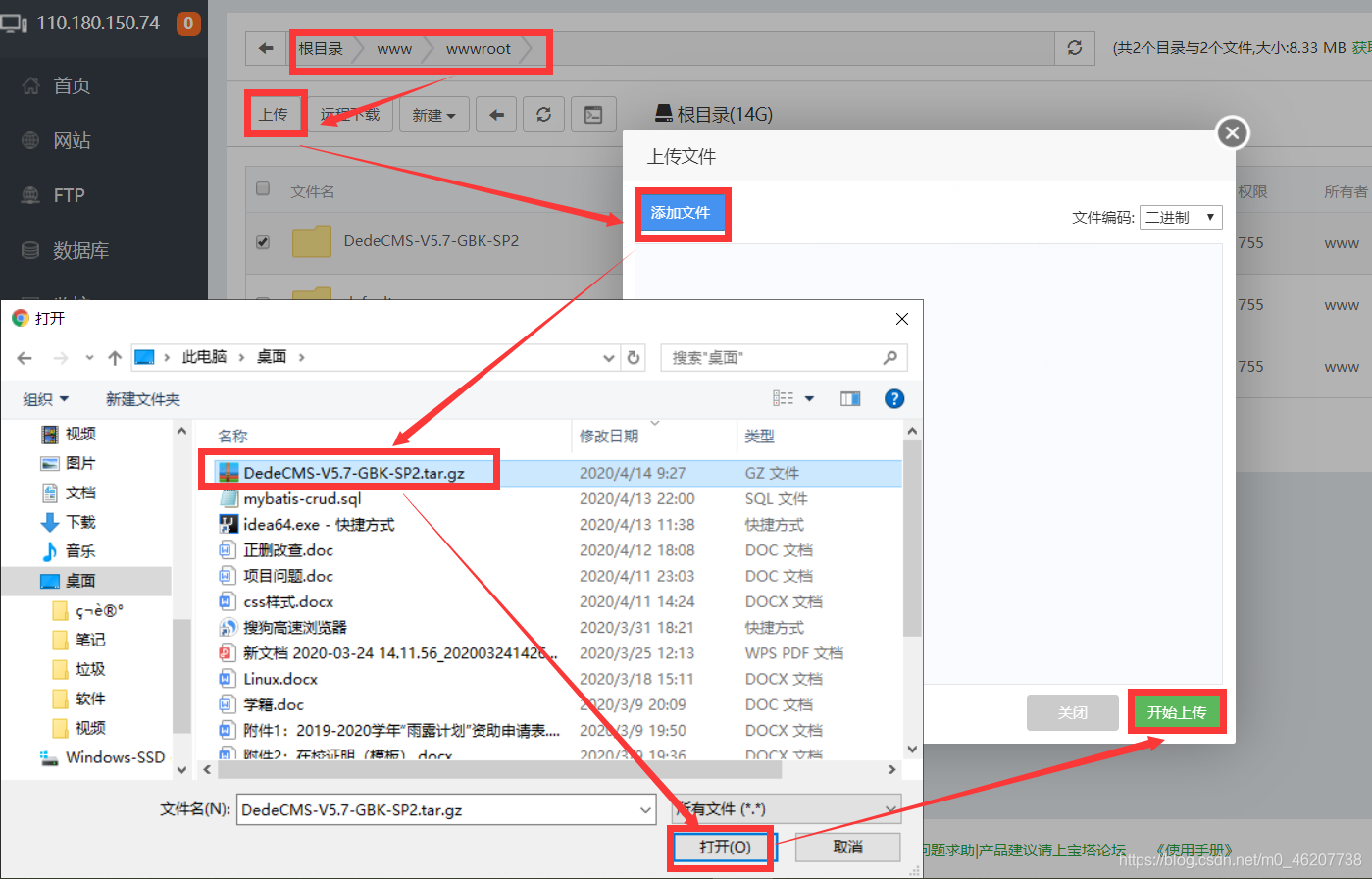
Task: Select the idea64.exe shortcut
Action: coord(319,524)
